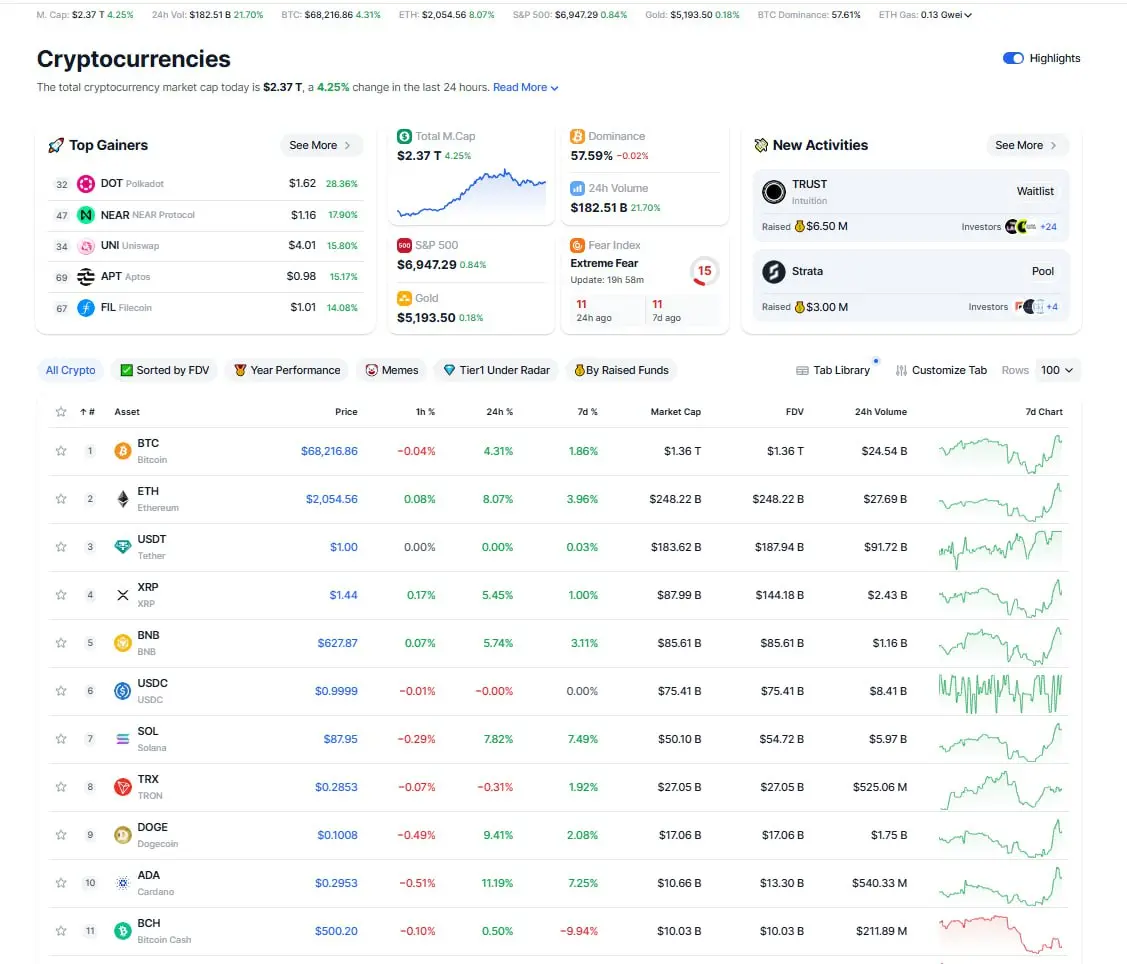Click the Solana coin logo
Viewport: 1127px width, 964px height.
pyautogui.click(x=123, y=739)
